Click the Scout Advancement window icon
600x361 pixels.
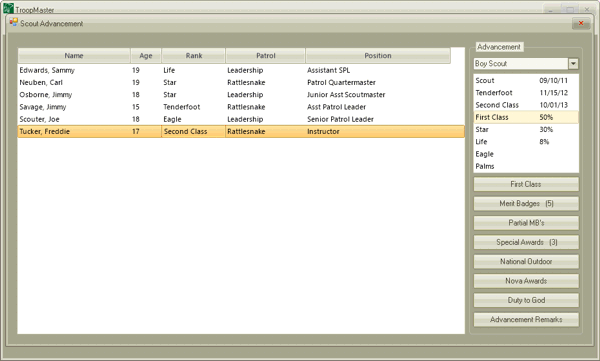[x=14, y=23]
